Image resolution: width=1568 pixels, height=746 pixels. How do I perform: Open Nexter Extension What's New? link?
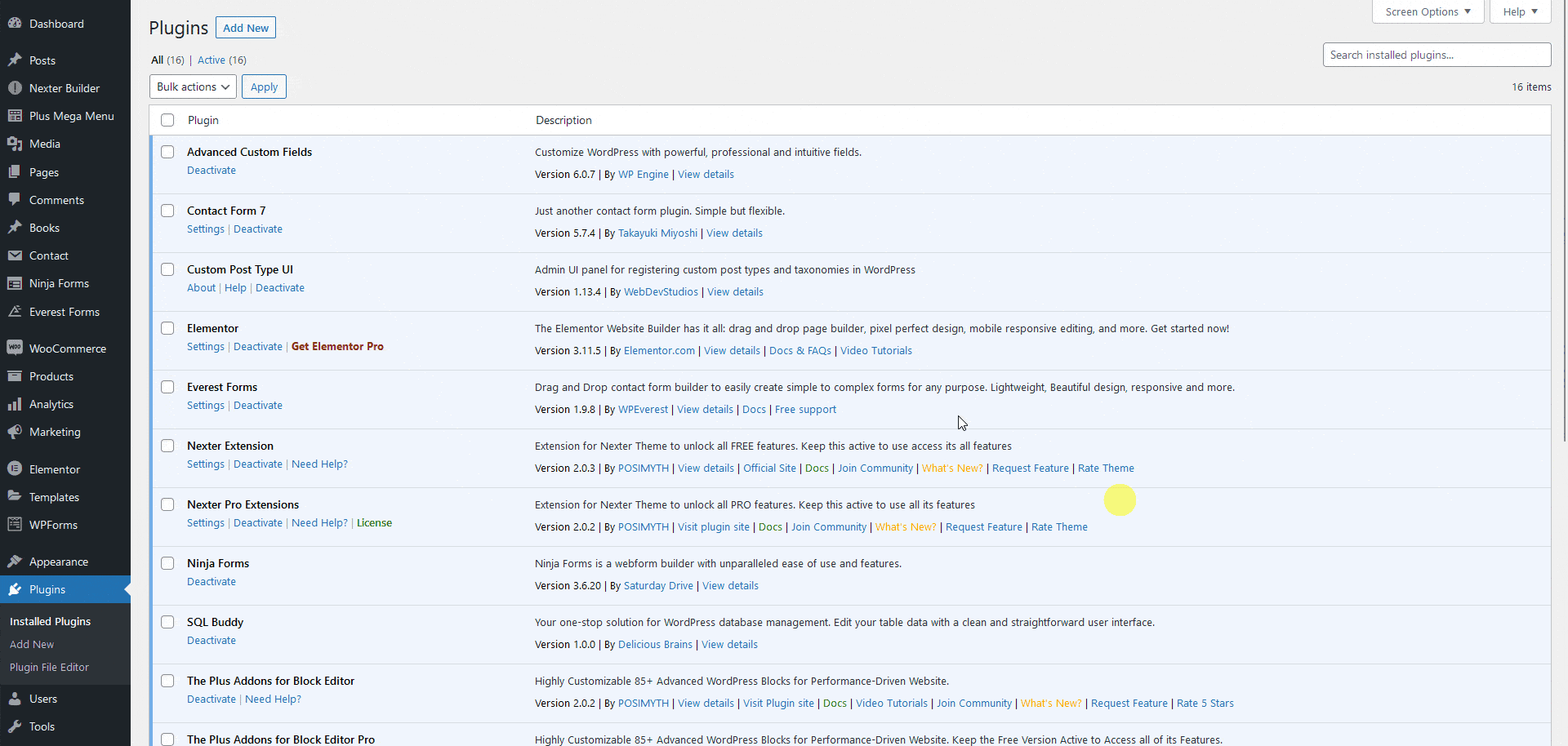952,468
